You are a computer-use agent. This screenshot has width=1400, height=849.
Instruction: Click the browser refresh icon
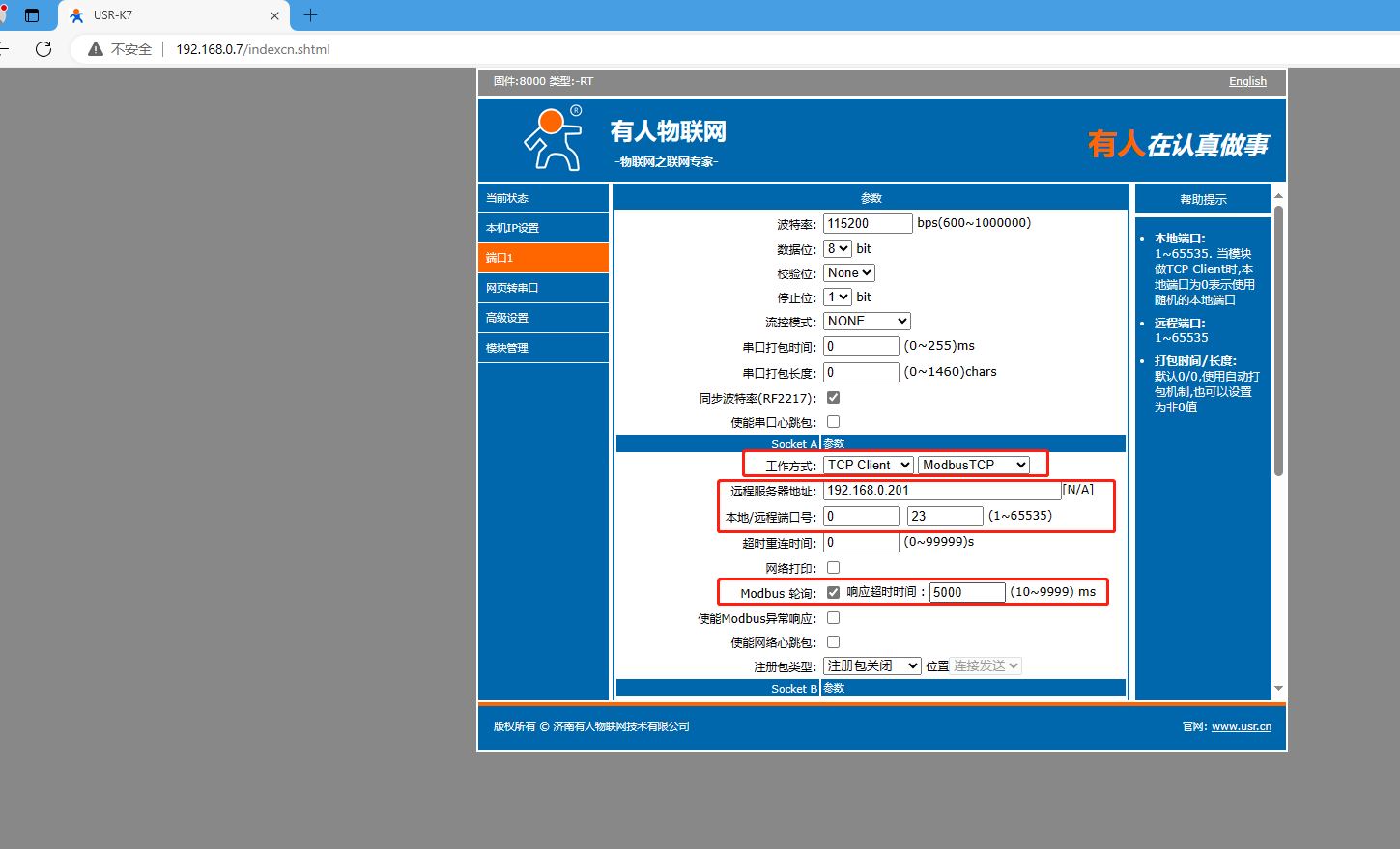point(43,49)
